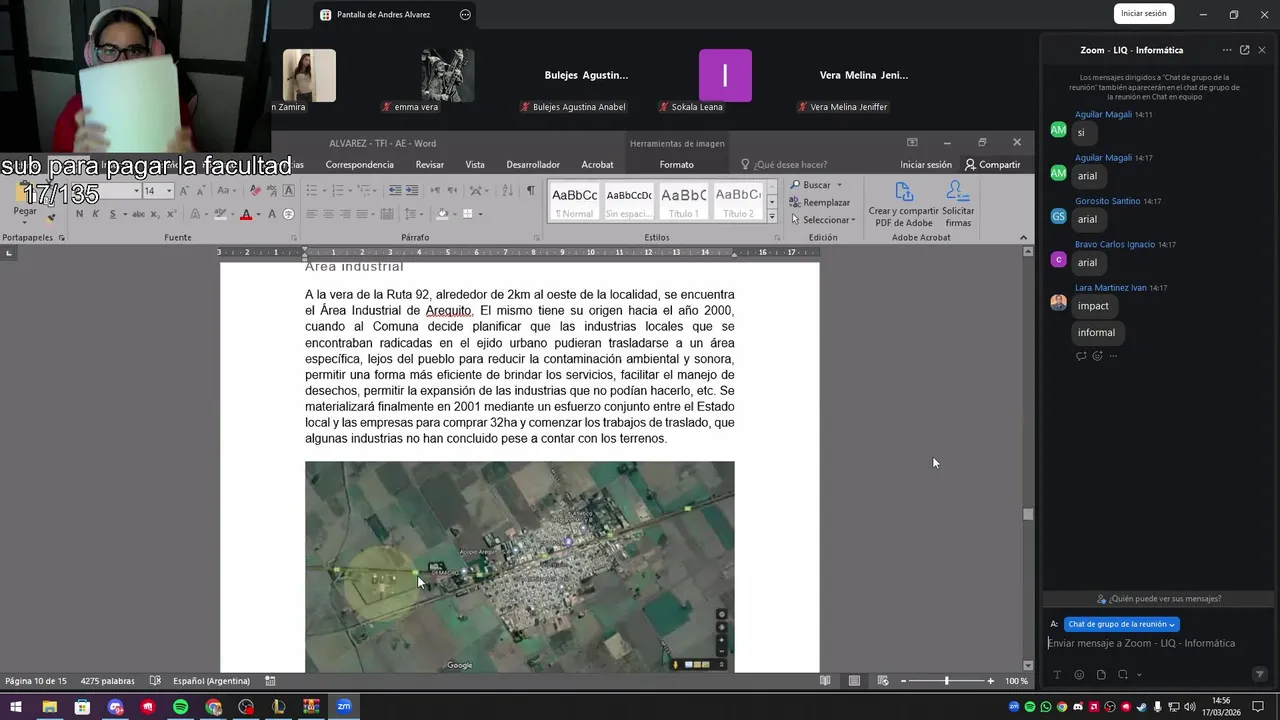Align text left
Viewport: 1280px width, 720px height.
click(x=311, y=214)
